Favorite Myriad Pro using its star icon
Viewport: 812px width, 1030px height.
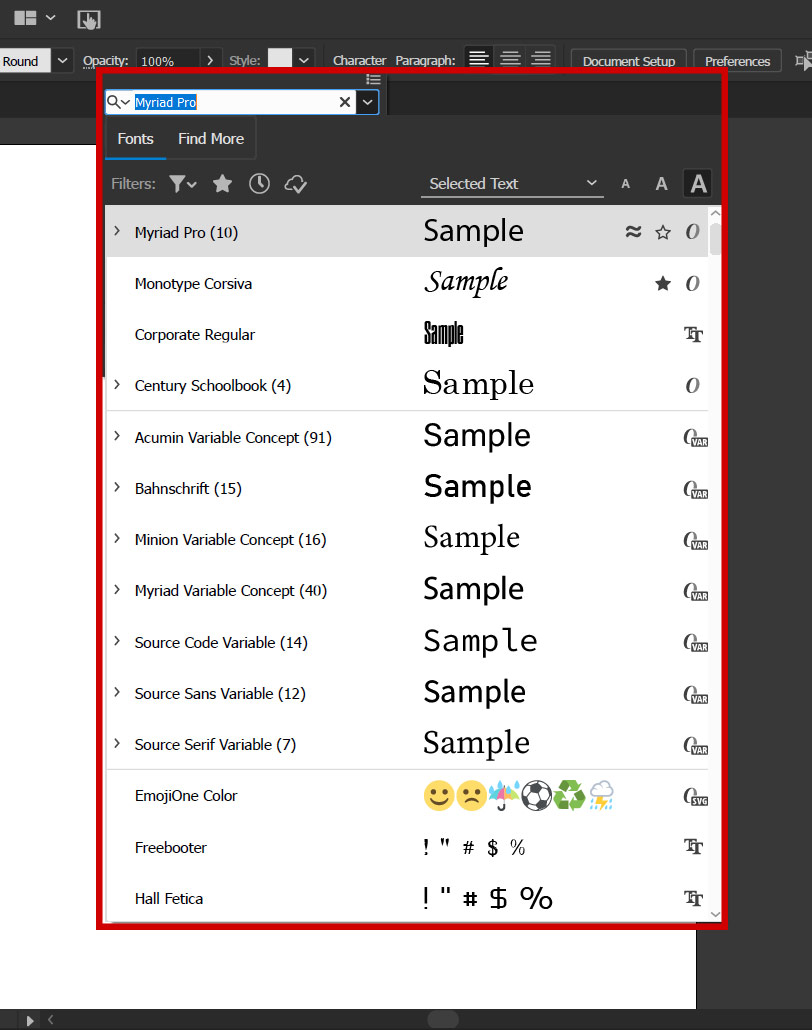(x=663, y=231)
